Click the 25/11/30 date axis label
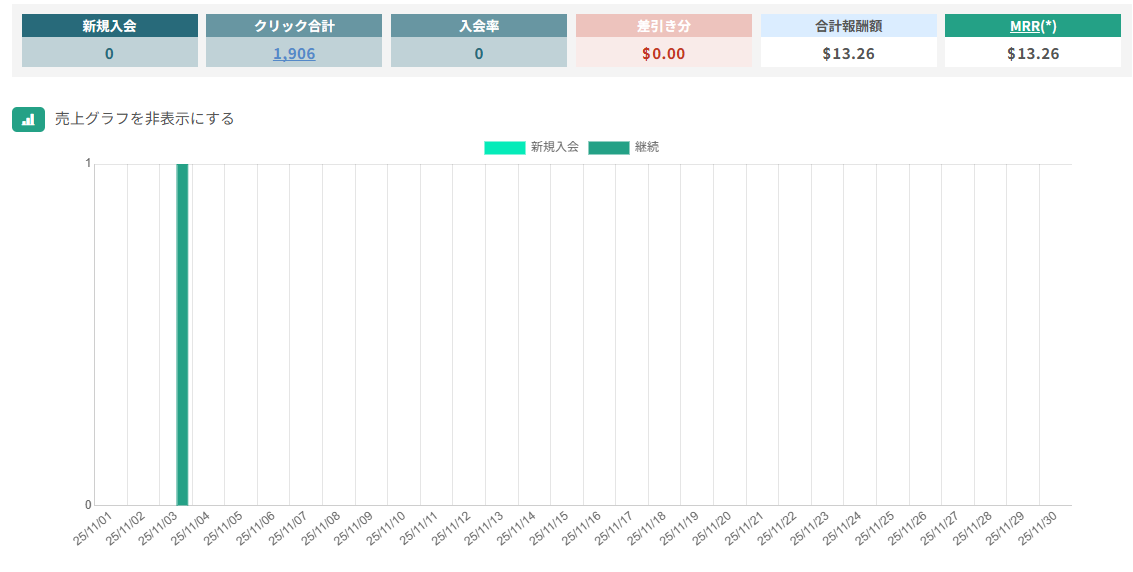The width and height of the screenshot is (1133, 572). coord(1038,528)
